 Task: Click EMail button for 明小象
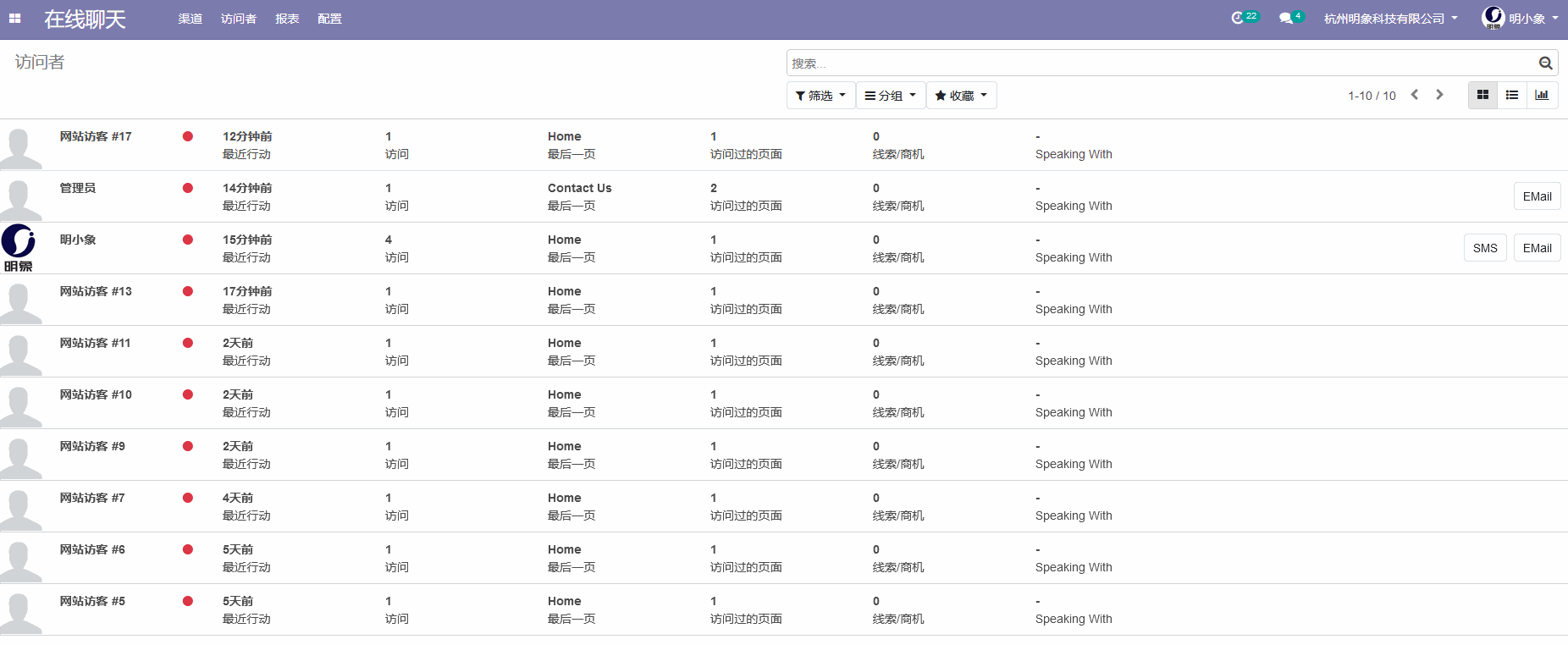1537,248
